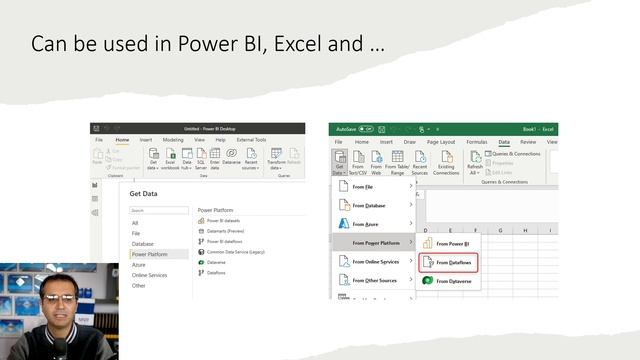Select Power BI dataflows connector
This screenshot has width=640, height=360.
click(220, 242)
